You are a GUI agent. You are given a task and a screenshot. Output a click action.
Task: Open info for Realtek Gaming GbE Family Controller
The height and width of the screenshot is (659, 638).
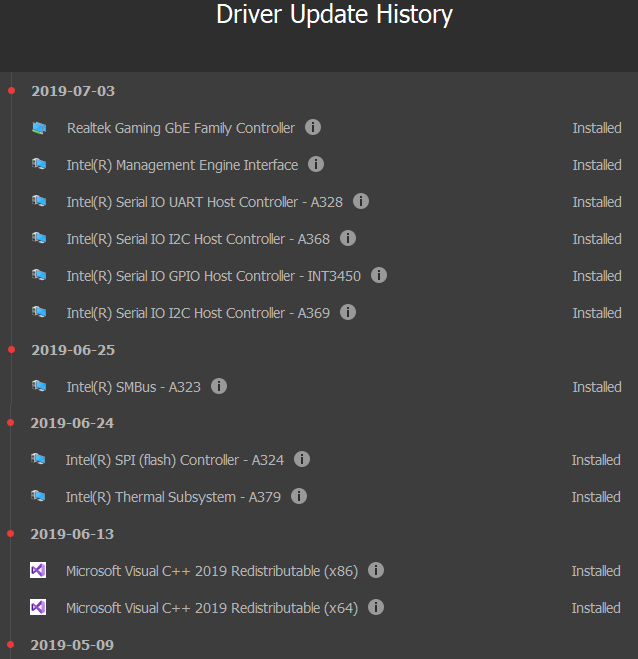(313, 127)
